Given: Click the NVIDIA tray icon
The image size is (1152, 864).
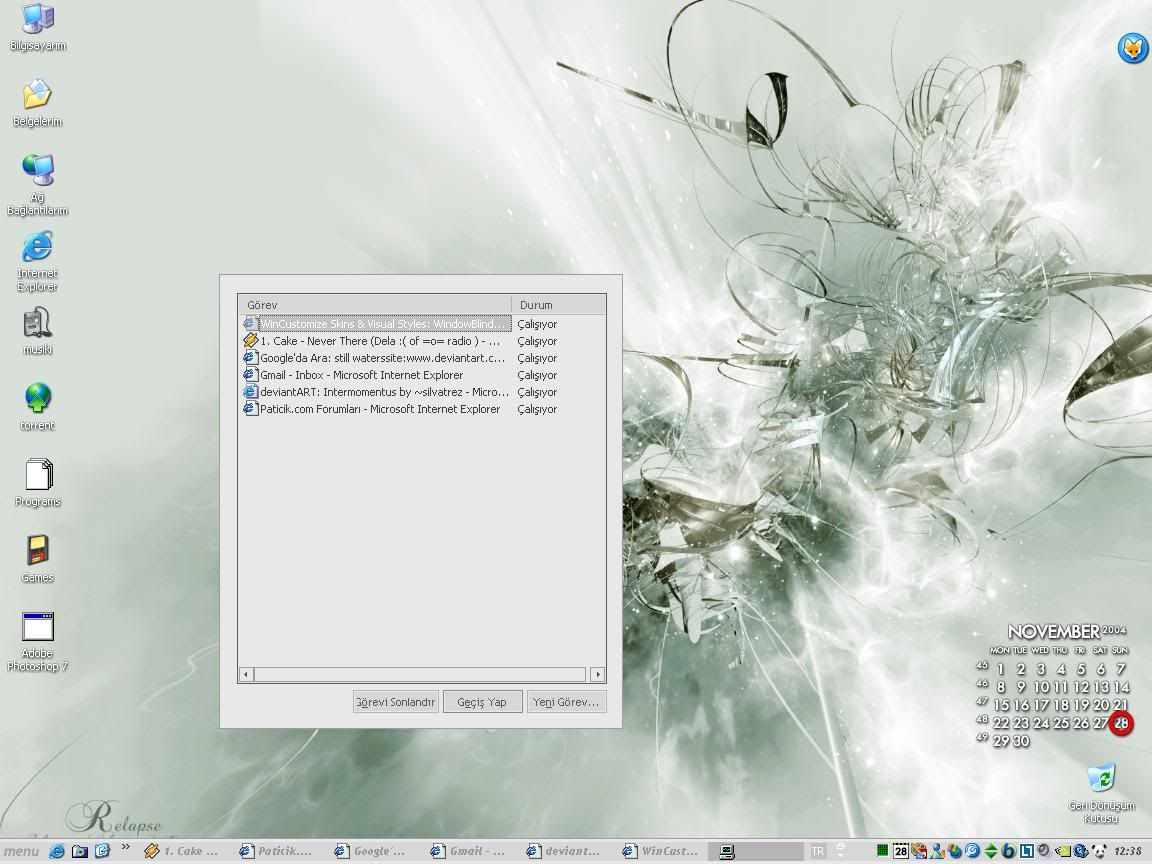Looking at the screenshot, I should 1063,851.
